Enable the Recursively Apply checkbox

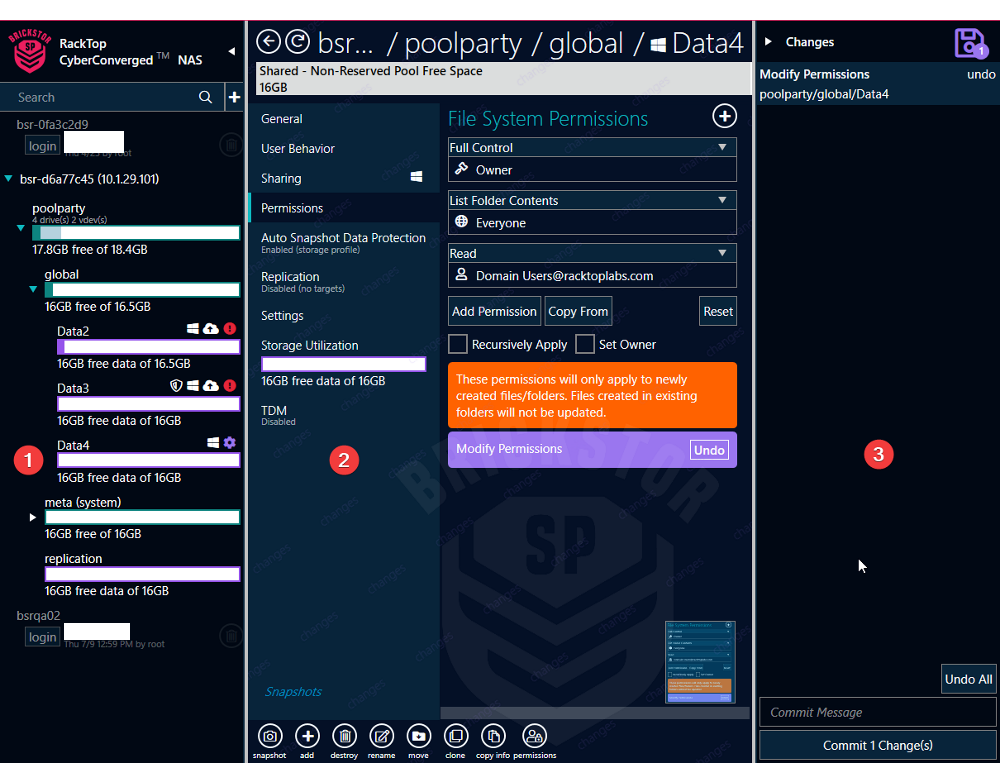point(458,345)
